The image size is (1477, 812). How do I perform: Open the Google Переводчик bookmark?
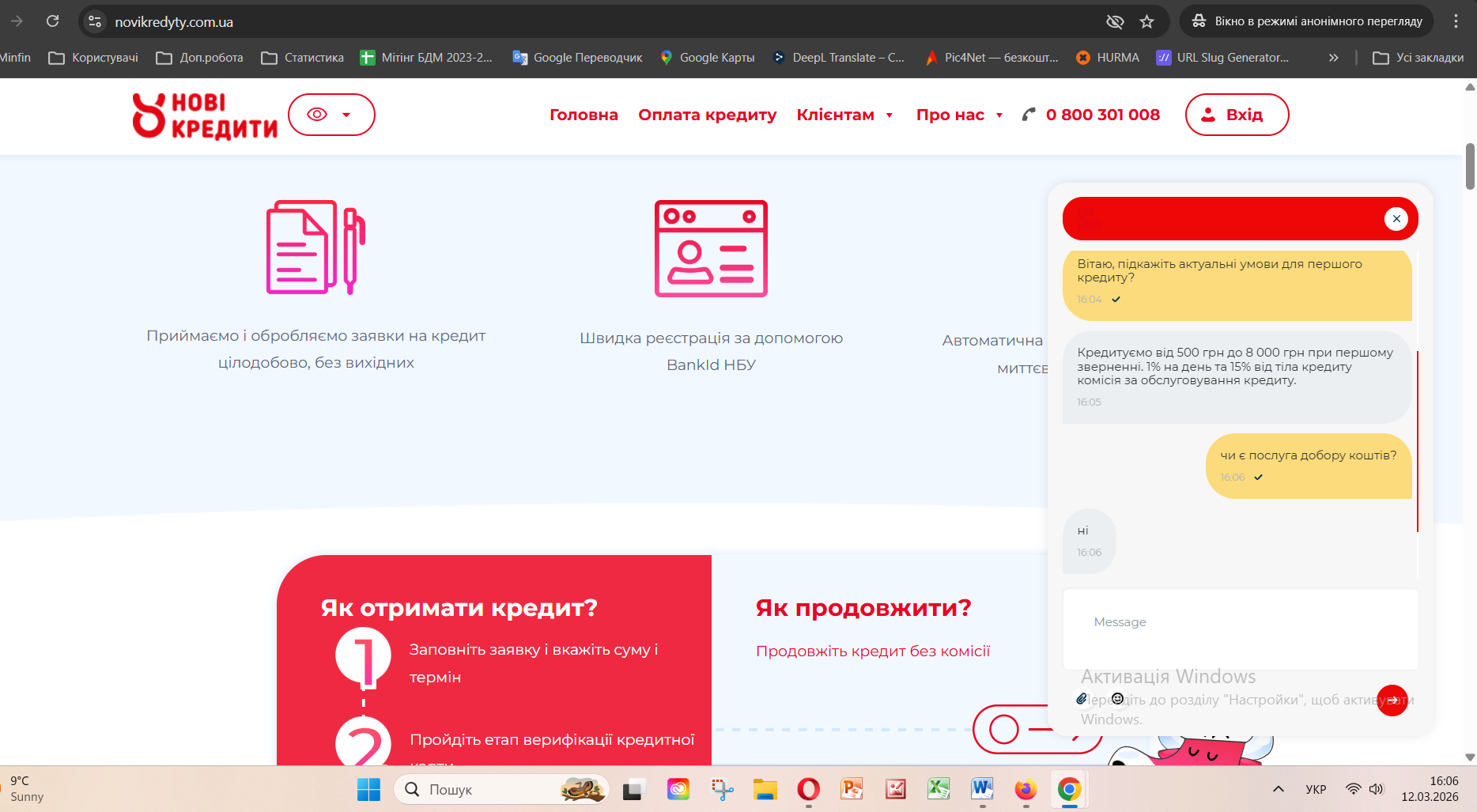[577, 58]
